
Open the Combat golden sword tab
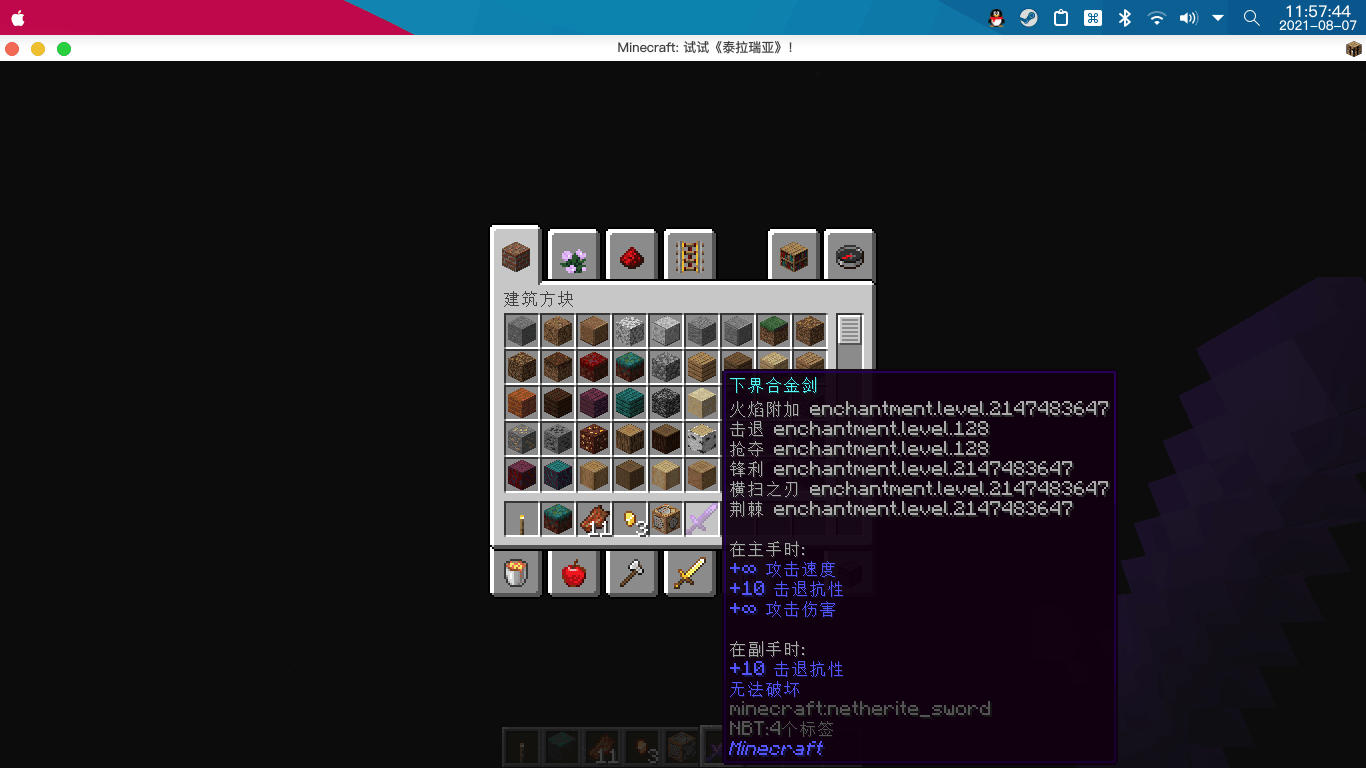689,572
